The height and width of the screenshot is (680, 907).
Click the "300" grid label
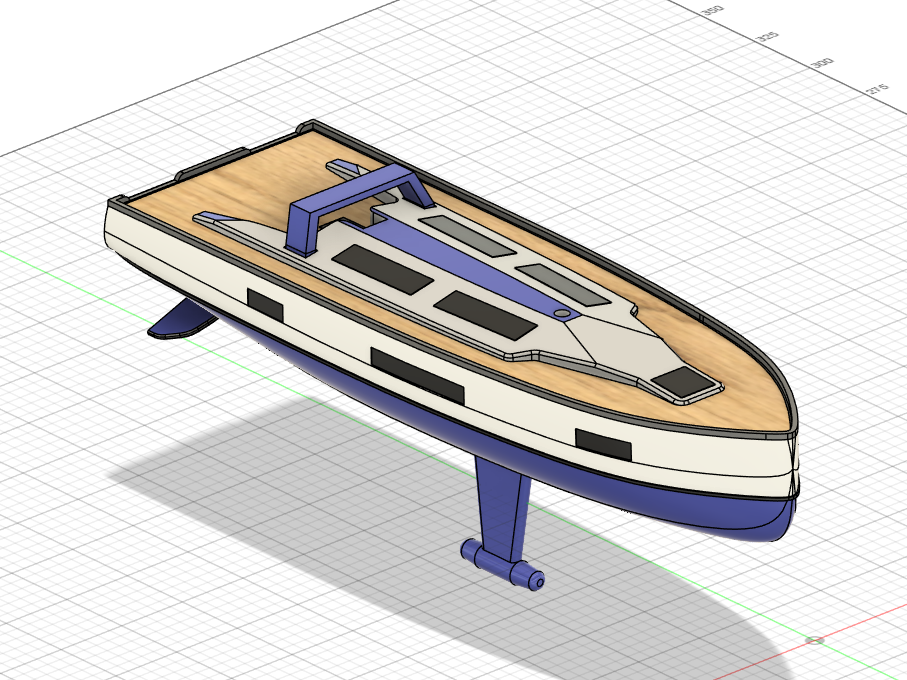click(822, 62)
